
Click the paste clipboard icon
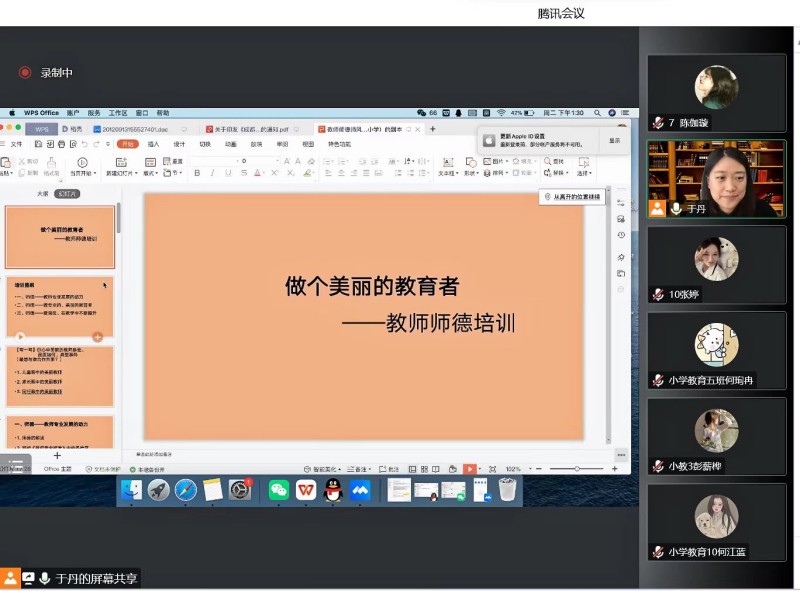tap(6, 162)
